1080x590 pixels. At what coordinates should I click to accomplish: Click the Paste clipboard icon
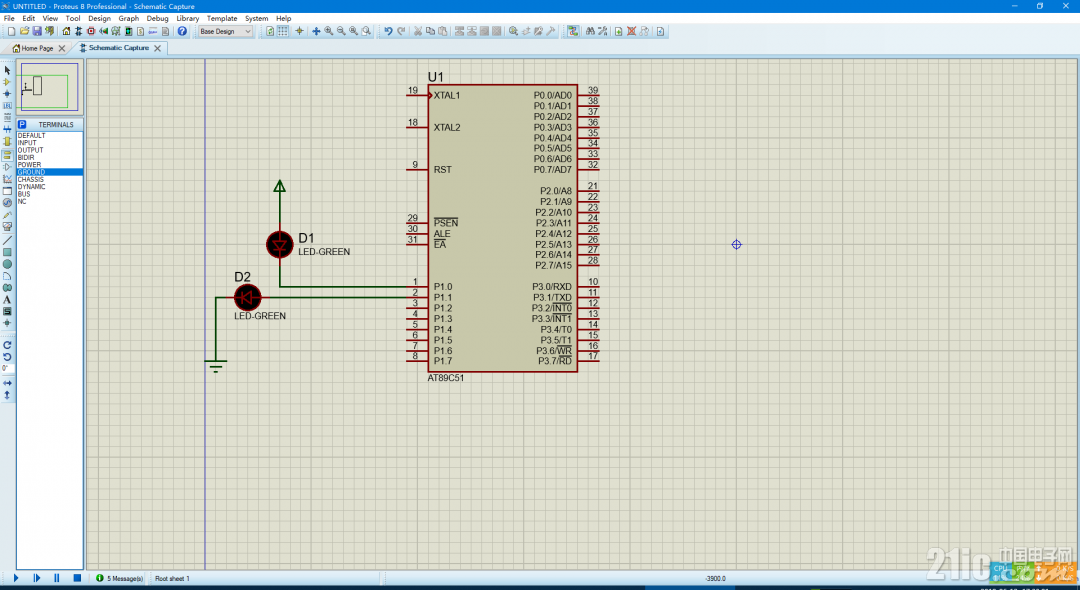(x=442, y=31)
